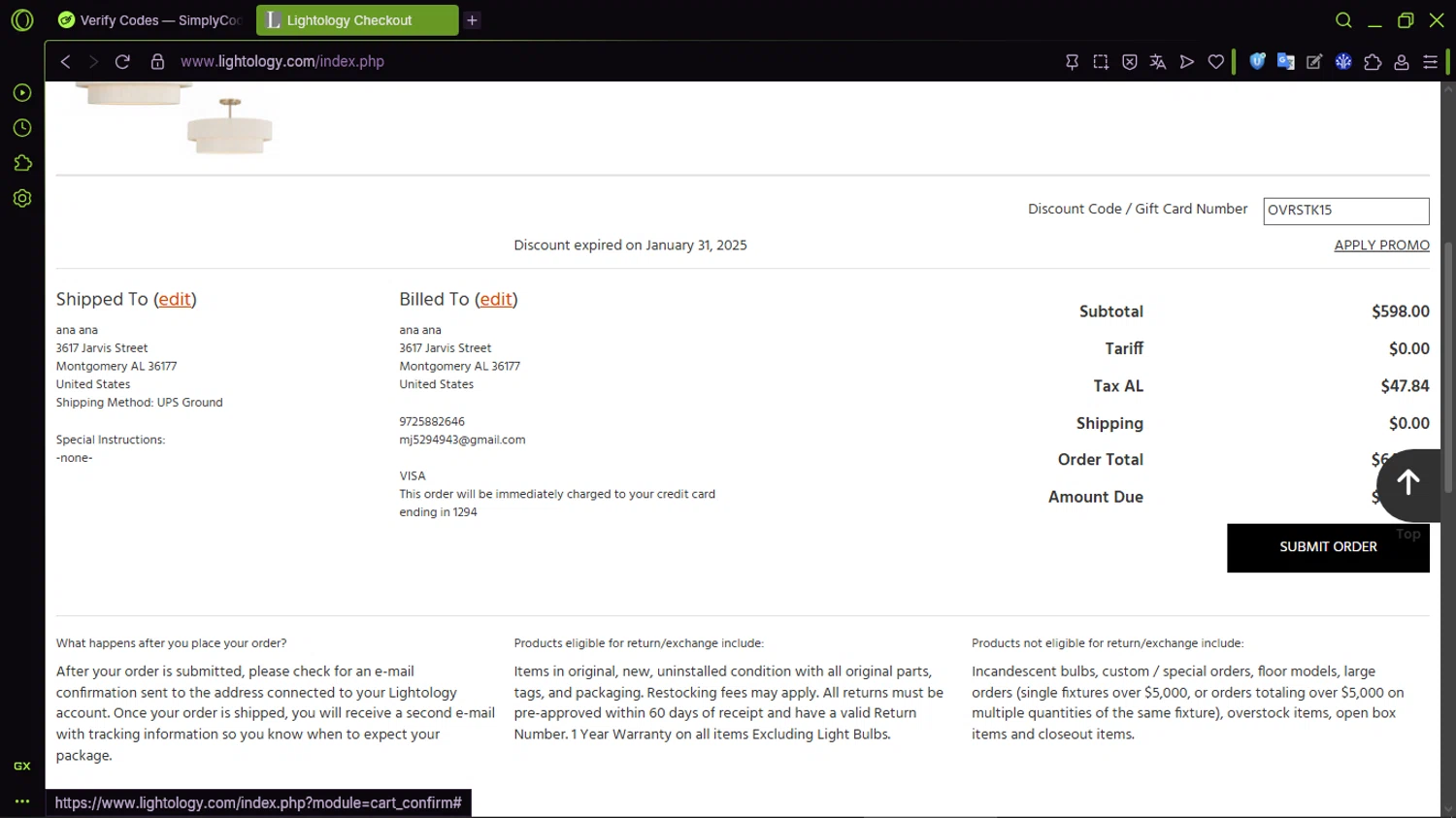Viewport: 1456px width, 818px height.
Task: Click the ceiling light product thumbnail
Action: click(x=230, y=126)
